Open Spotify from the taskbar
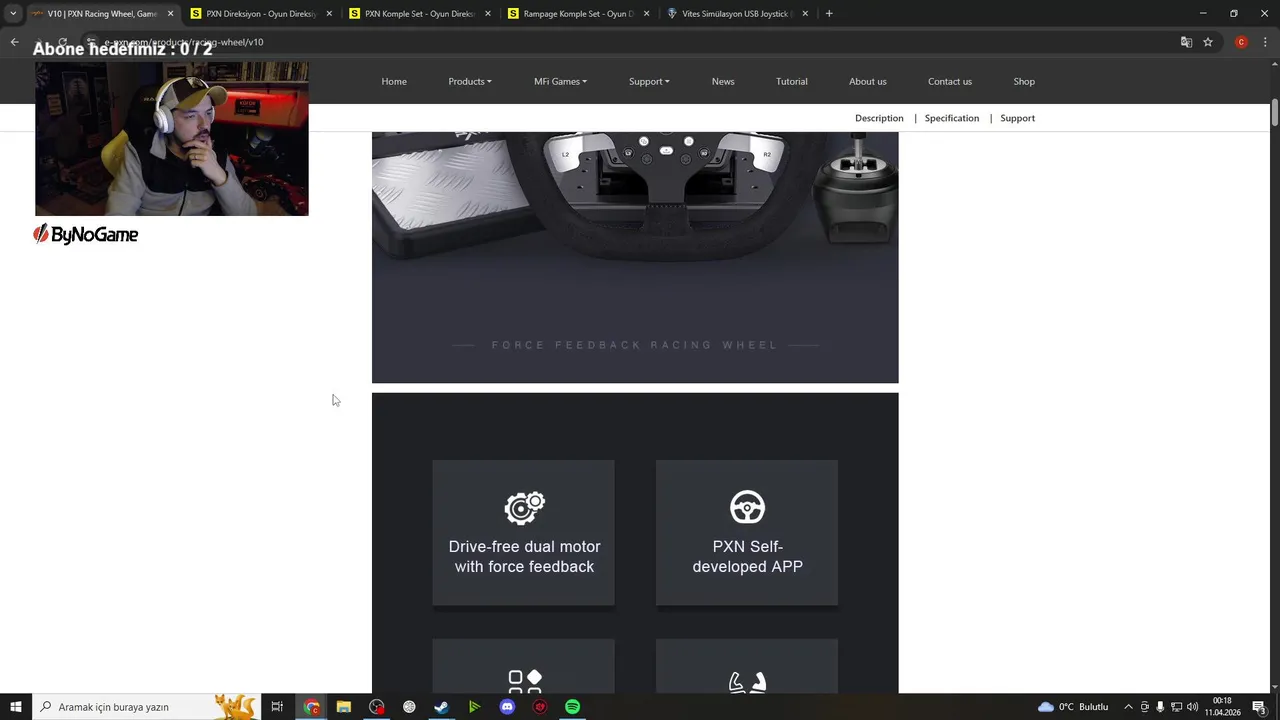Viewport: 1280px width, 720px height. (x=572, y=707)
